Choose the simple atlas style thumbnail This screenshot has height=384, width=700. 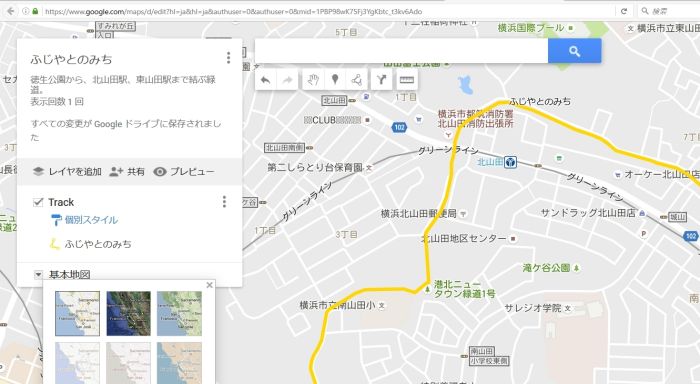tap(179, 363)
